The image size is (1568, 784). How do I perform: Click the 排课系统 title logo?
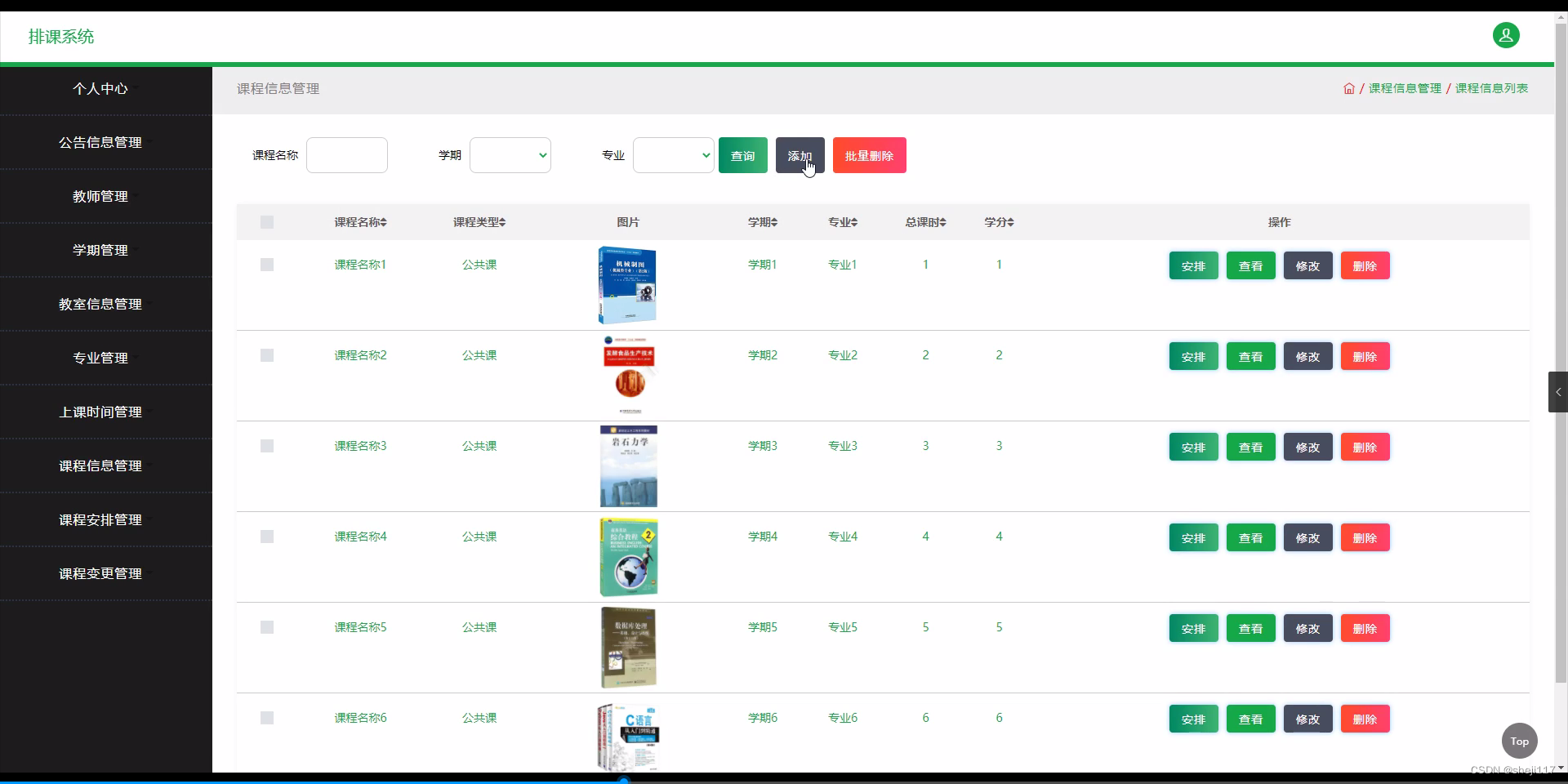(61, 37)
